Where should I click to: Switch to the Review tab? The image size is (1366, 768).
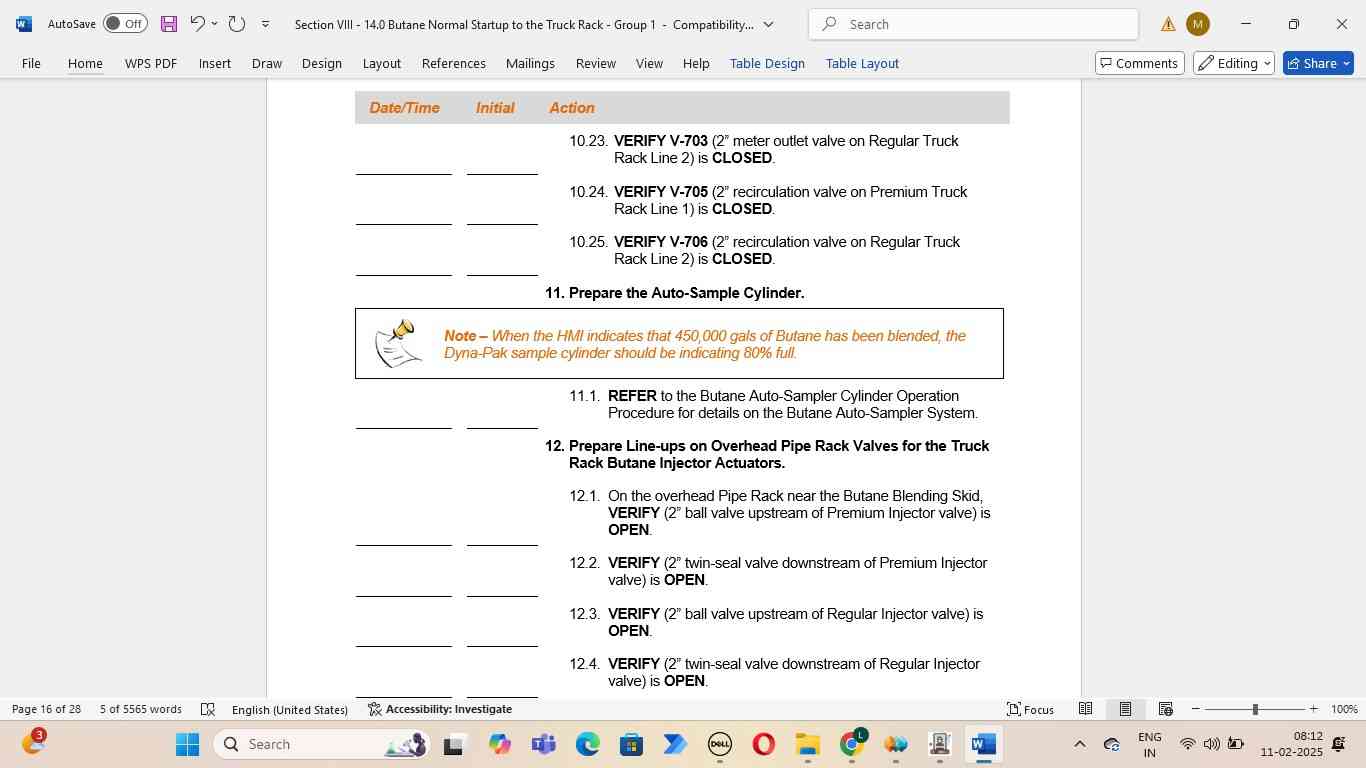596,63
